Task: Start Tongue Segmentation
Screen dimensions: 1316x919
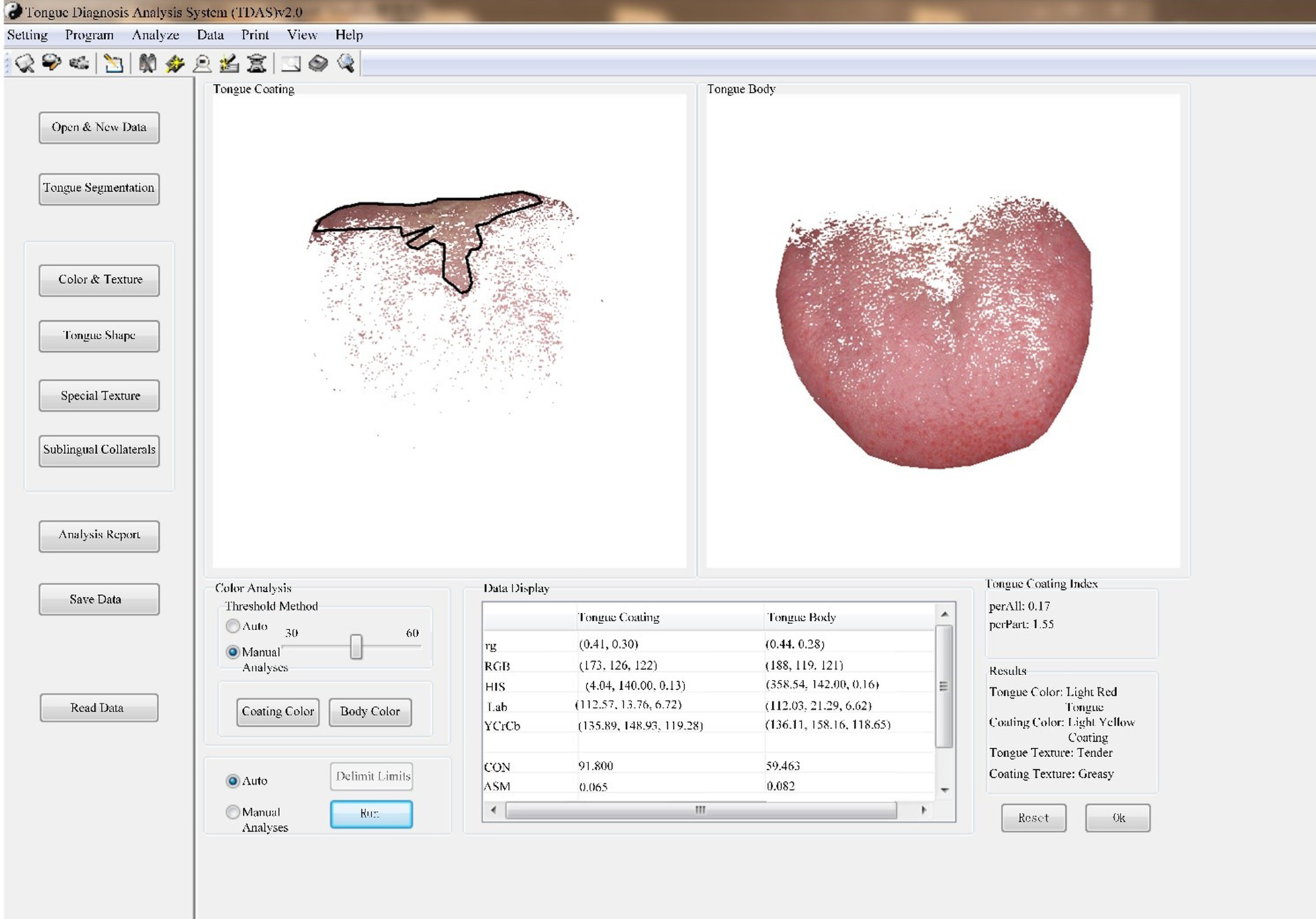Action: coord(99,188)
